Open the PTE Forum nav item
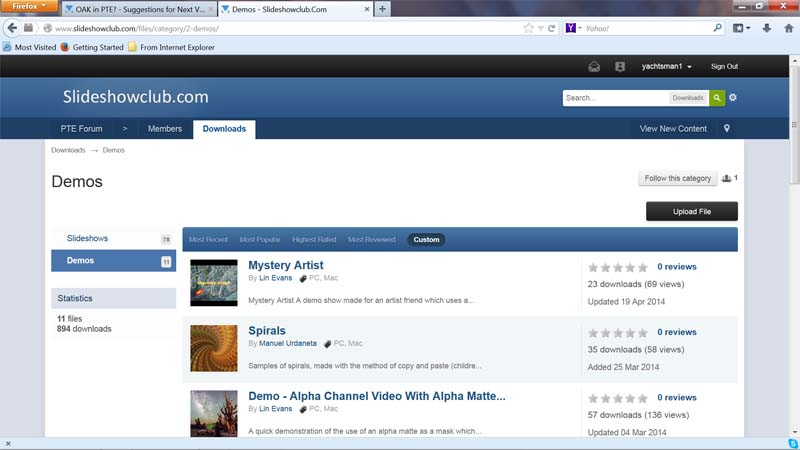The height and width of the screenshot is (450, 800). [82, 129]
